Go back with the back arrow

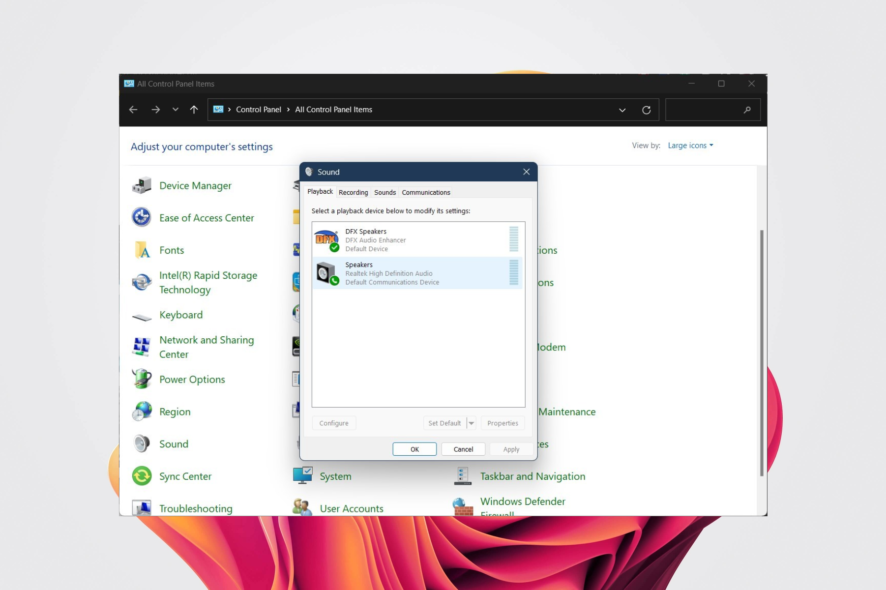[x=133, y=110]
